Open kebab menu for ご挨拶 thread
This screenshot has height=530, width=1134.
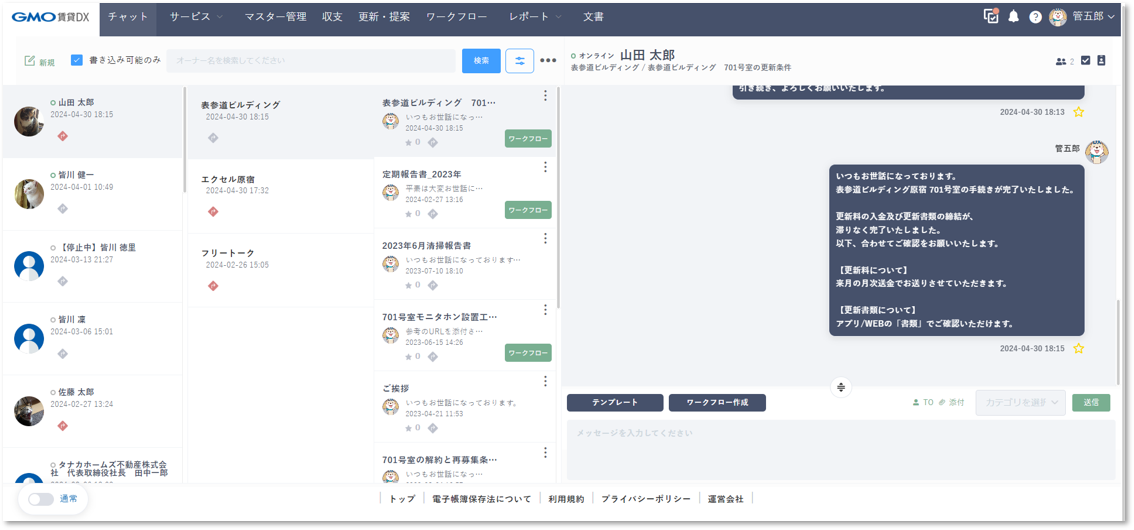tap(545, 381)
